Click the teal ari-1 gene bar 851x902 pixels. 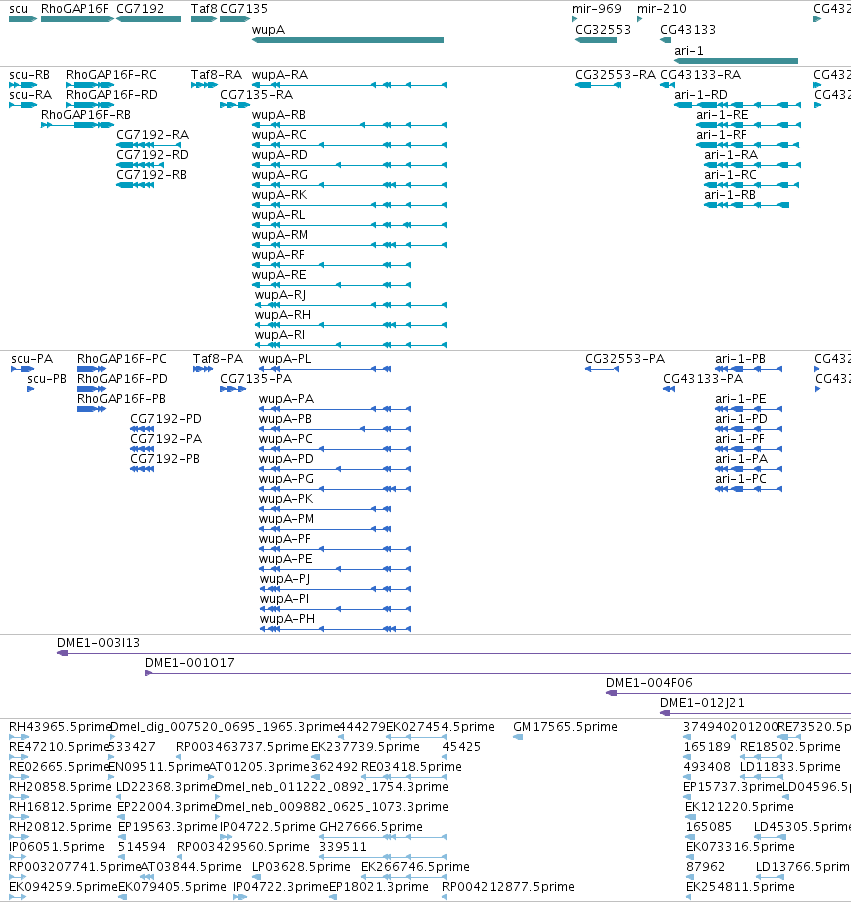[x=736, y=60]
